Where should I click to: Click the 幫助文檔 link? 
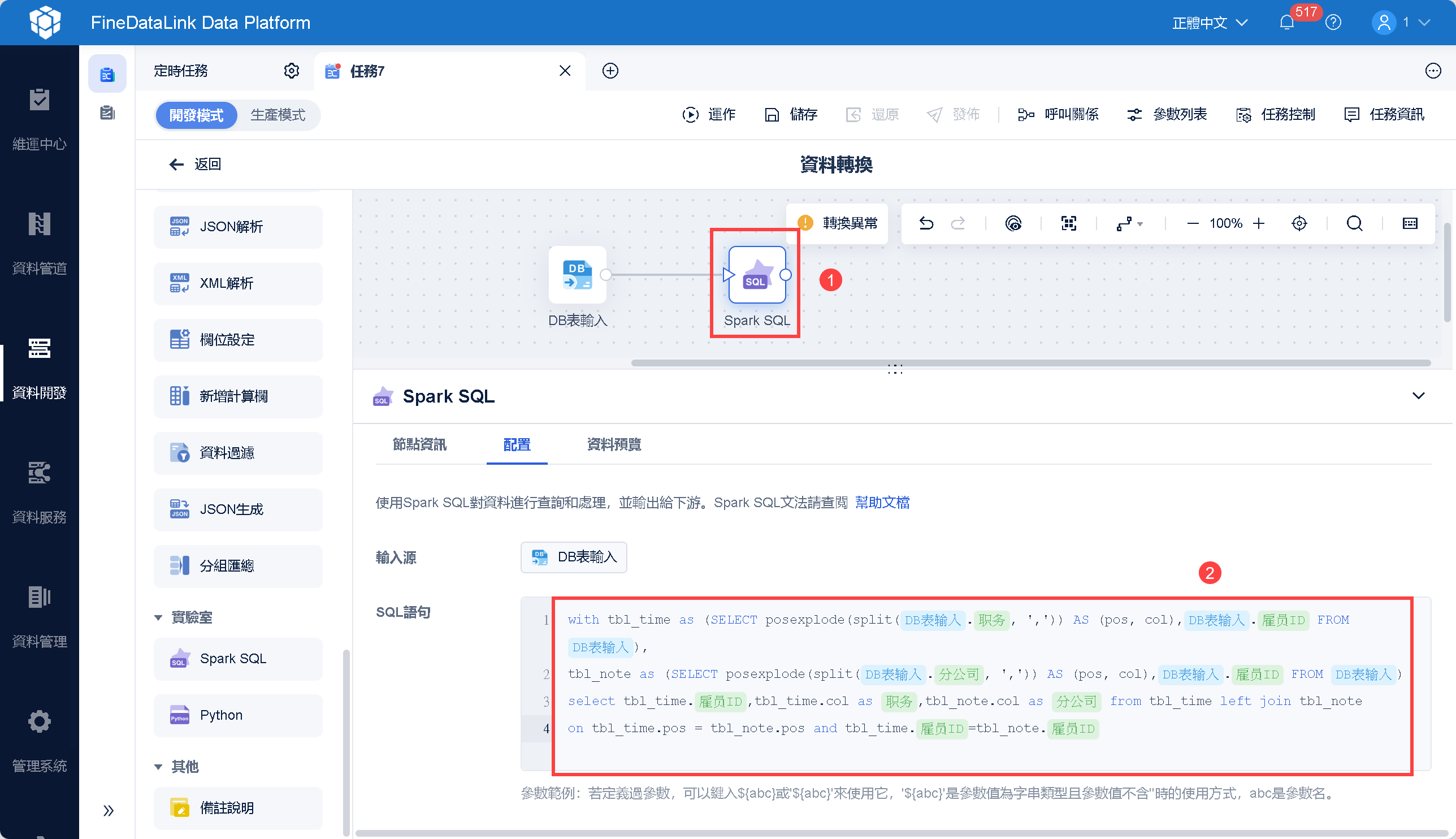[882, 503]
